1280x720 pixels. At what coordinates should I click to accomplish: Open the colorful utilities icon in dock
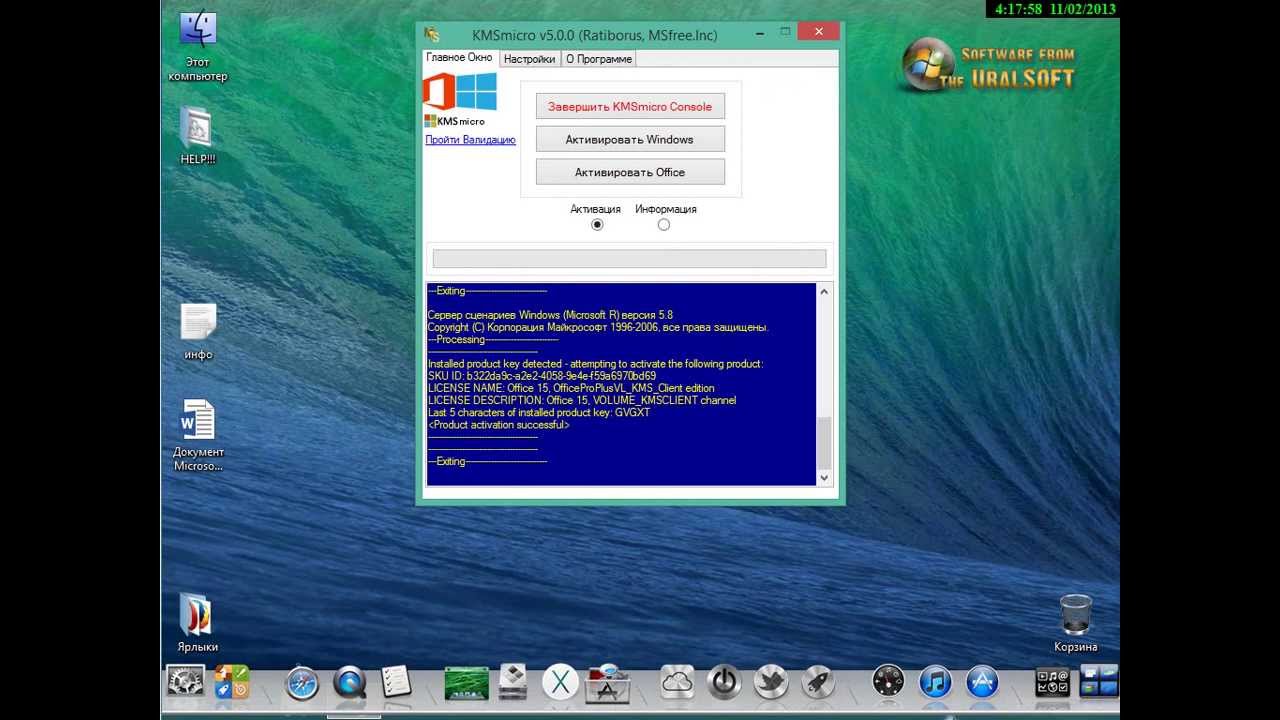[x=232, y=682]
